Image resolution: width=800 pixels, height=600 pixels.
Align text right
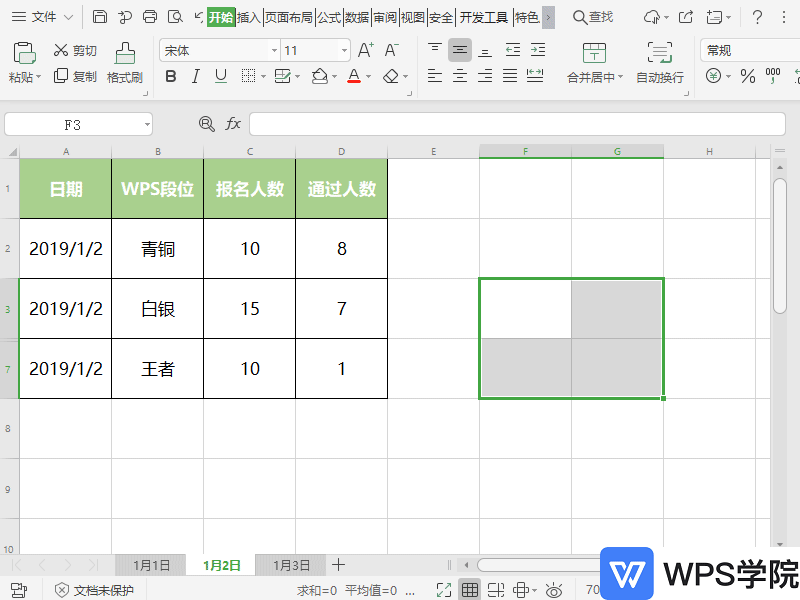click(485, 76)
